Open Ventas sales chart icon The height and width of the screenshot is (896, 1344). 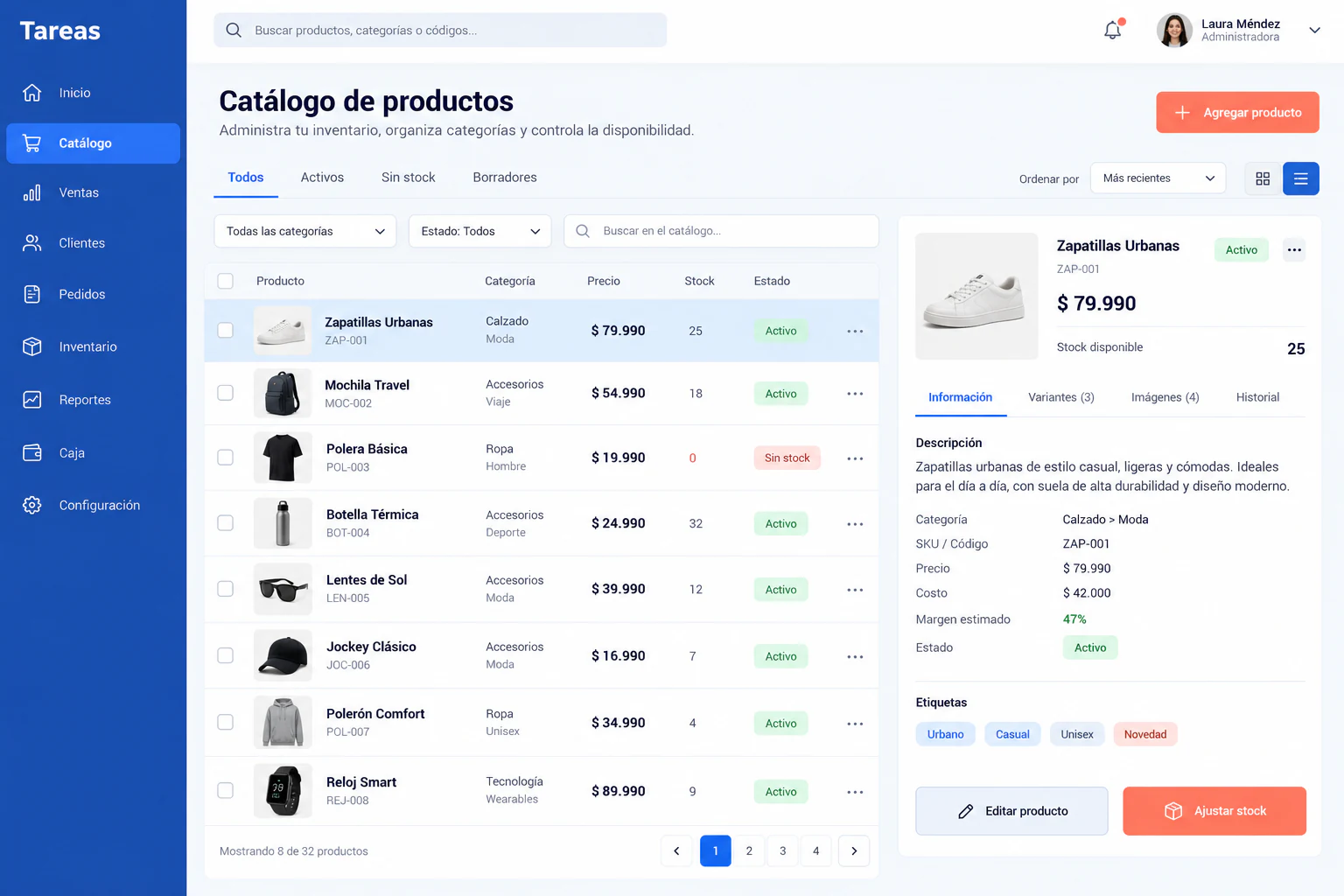point(32,192)
